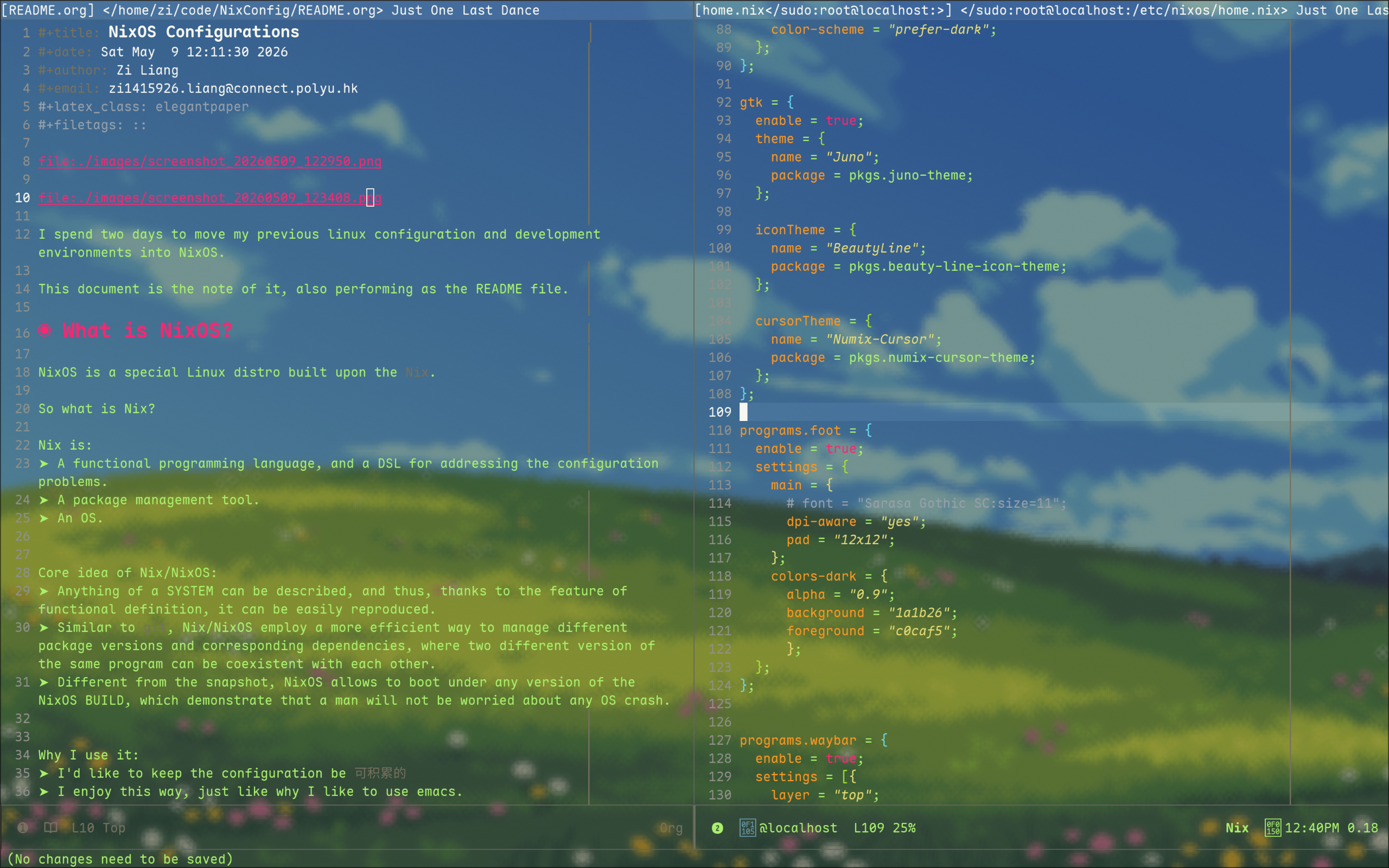Viewport: 1389px width, 868px height.
Task: Click the 'true' value on gtk enable line 93
Action: click(x=841, y=120)
